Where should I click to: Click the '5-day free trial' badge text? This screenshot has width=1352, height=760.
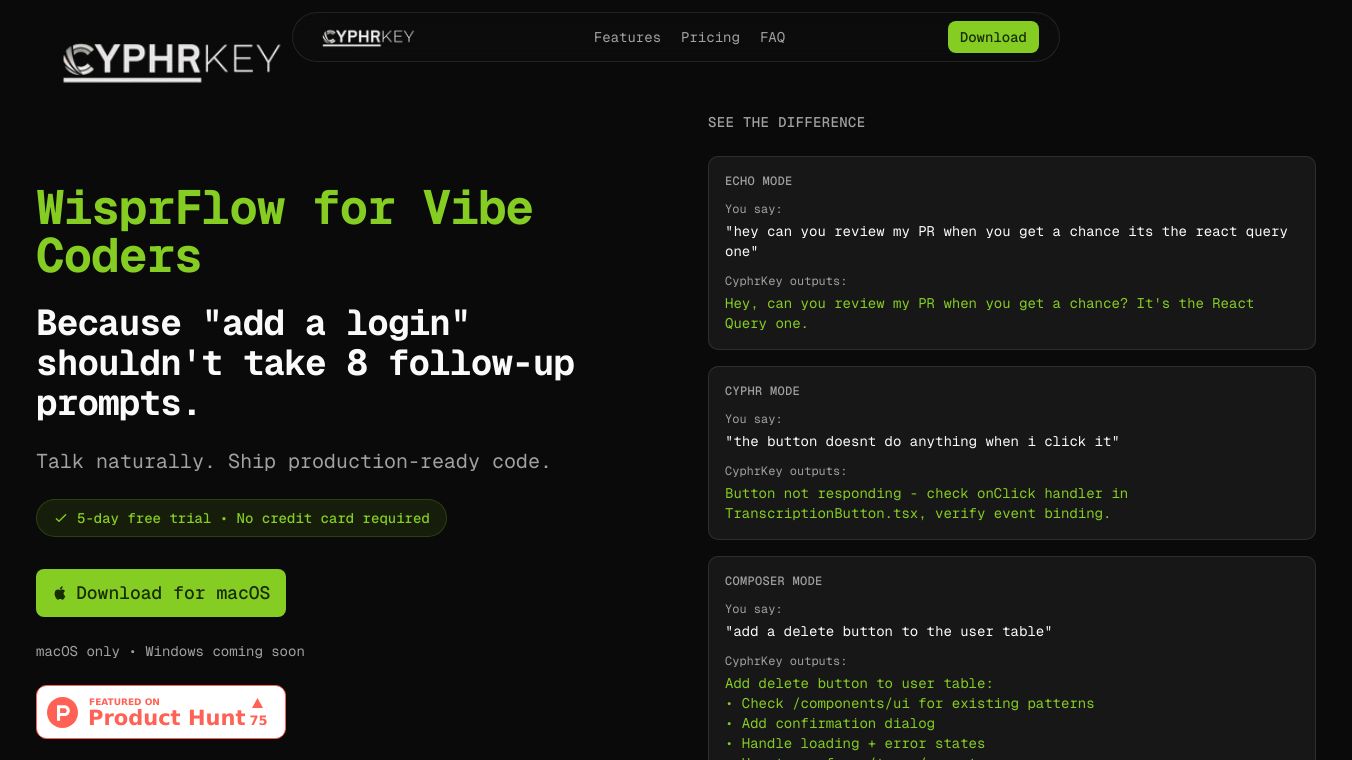click(253, 518)
